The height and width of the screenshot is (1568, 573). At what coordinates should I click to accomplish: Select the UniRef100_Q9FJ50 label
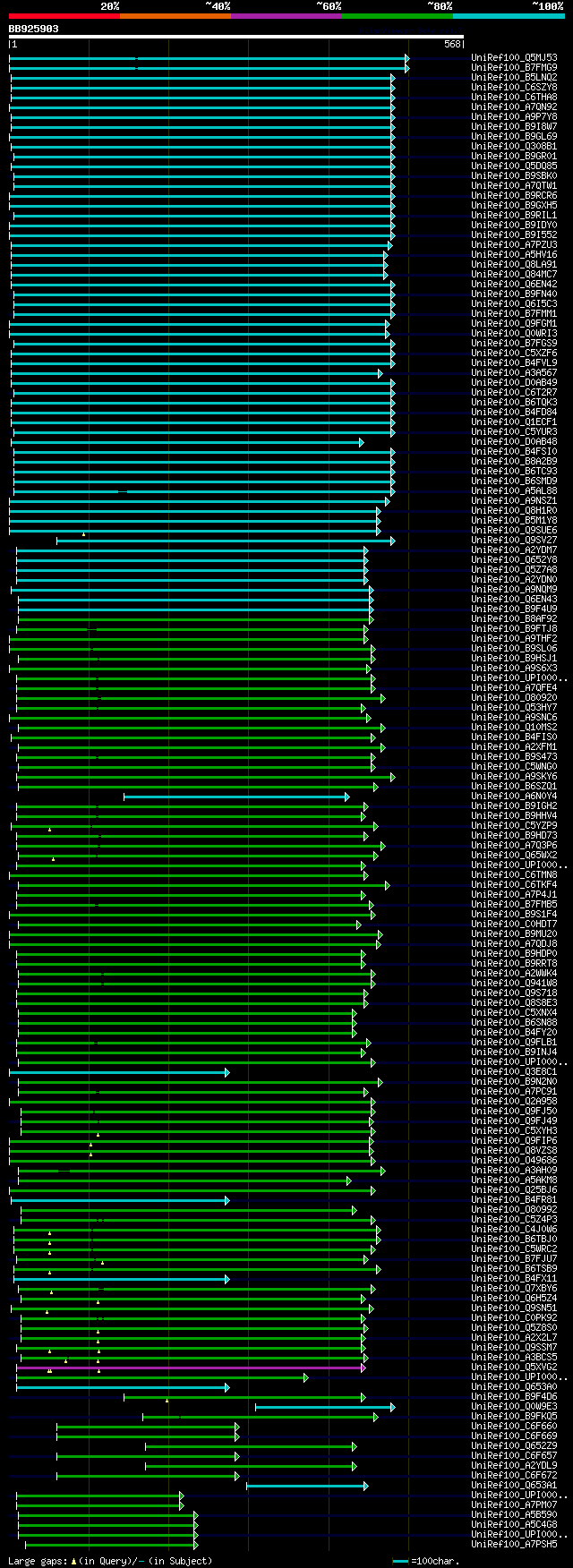514,1112
